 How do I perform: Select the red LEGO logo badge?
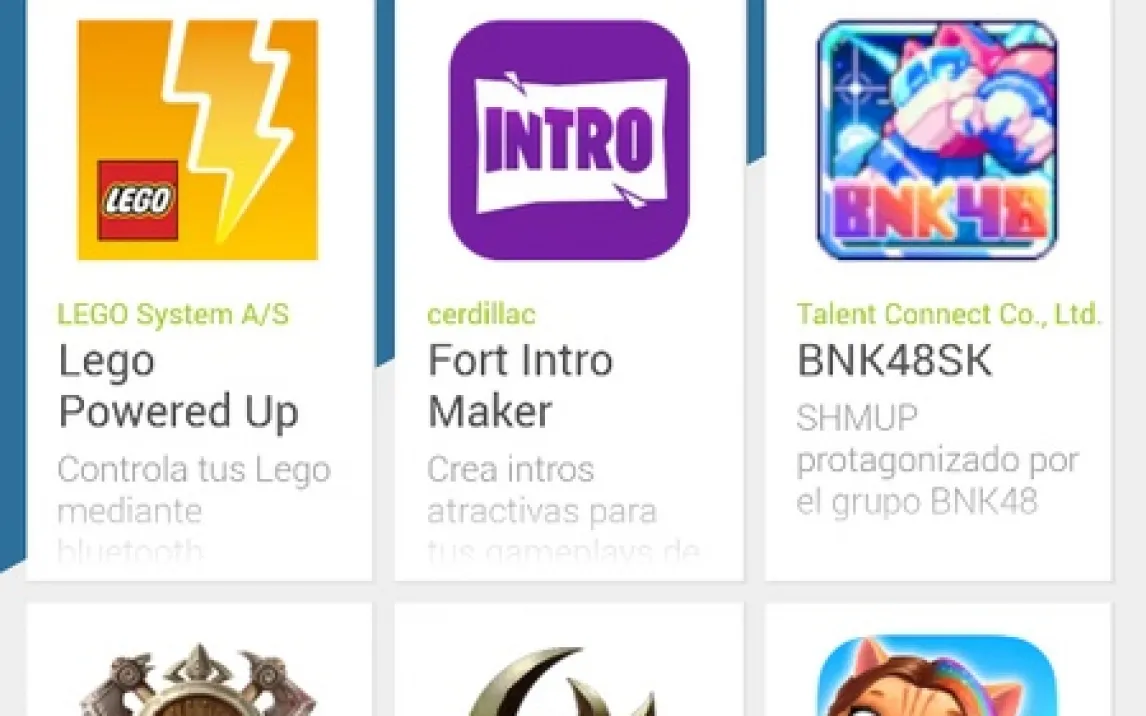[x=137, y=200]
